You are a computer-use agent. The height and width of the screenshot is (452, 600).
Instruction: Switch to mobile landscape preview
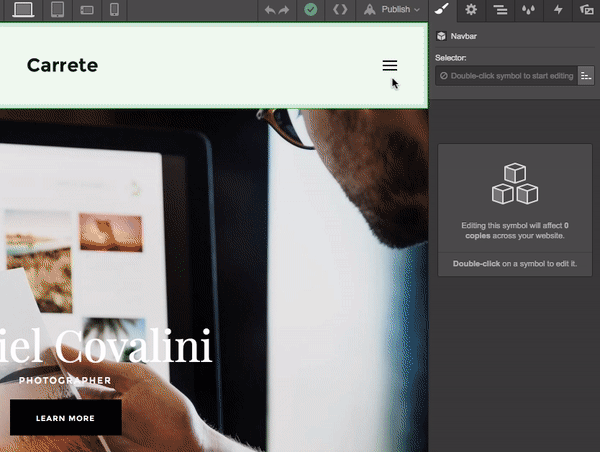tap(87, 10)
